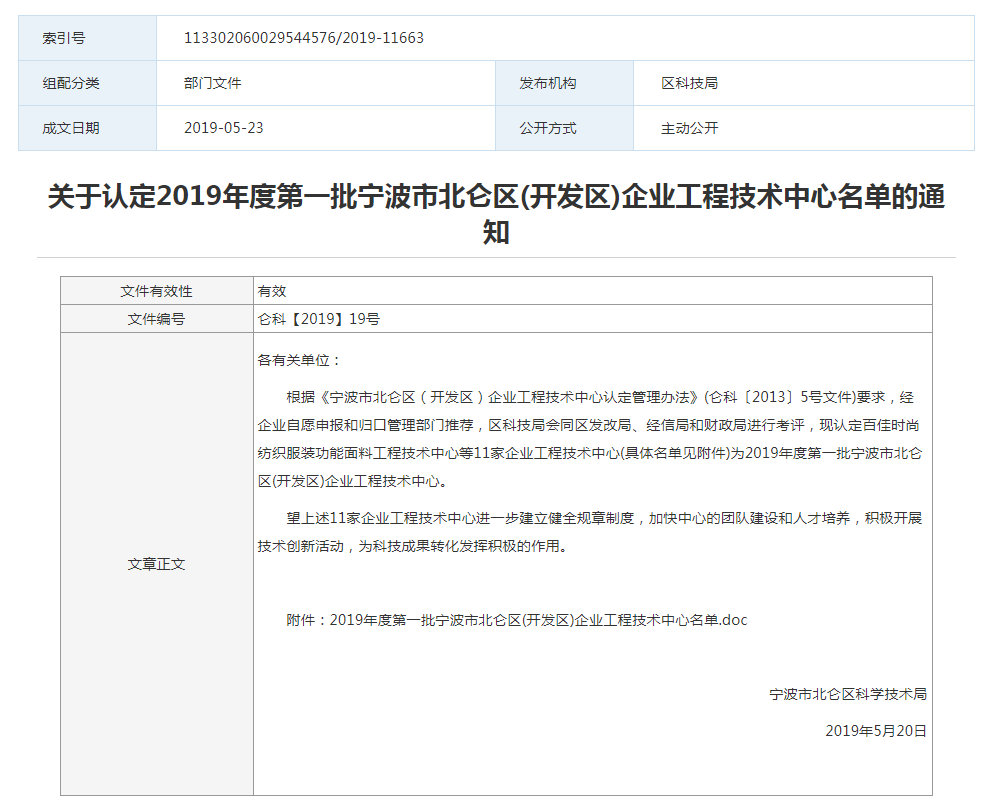Click the 索引号 label cell
Viewport: 989px width, 807px height.
coord(64,38)
